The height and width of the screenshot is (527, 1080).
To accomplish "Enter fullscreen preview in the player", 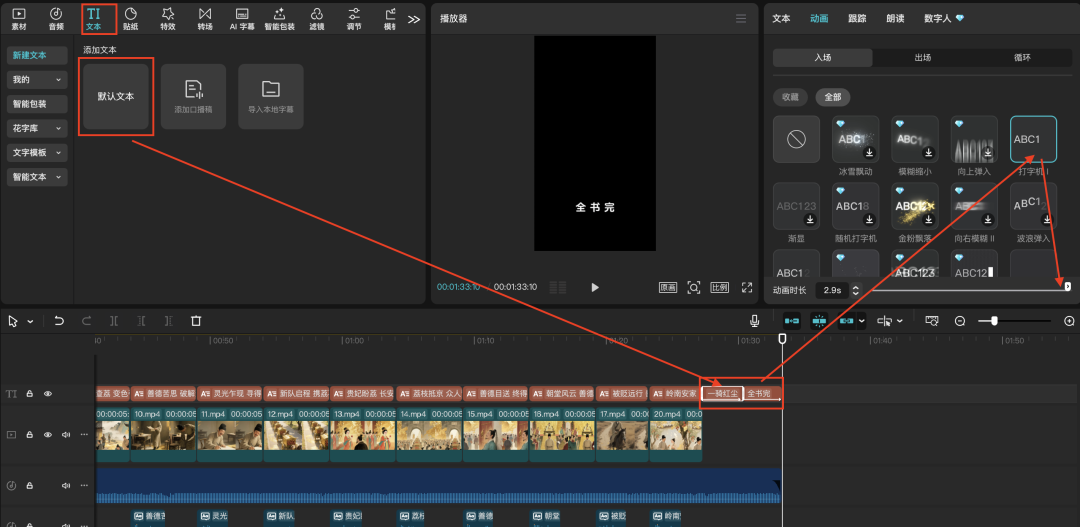I will point(746,287).
